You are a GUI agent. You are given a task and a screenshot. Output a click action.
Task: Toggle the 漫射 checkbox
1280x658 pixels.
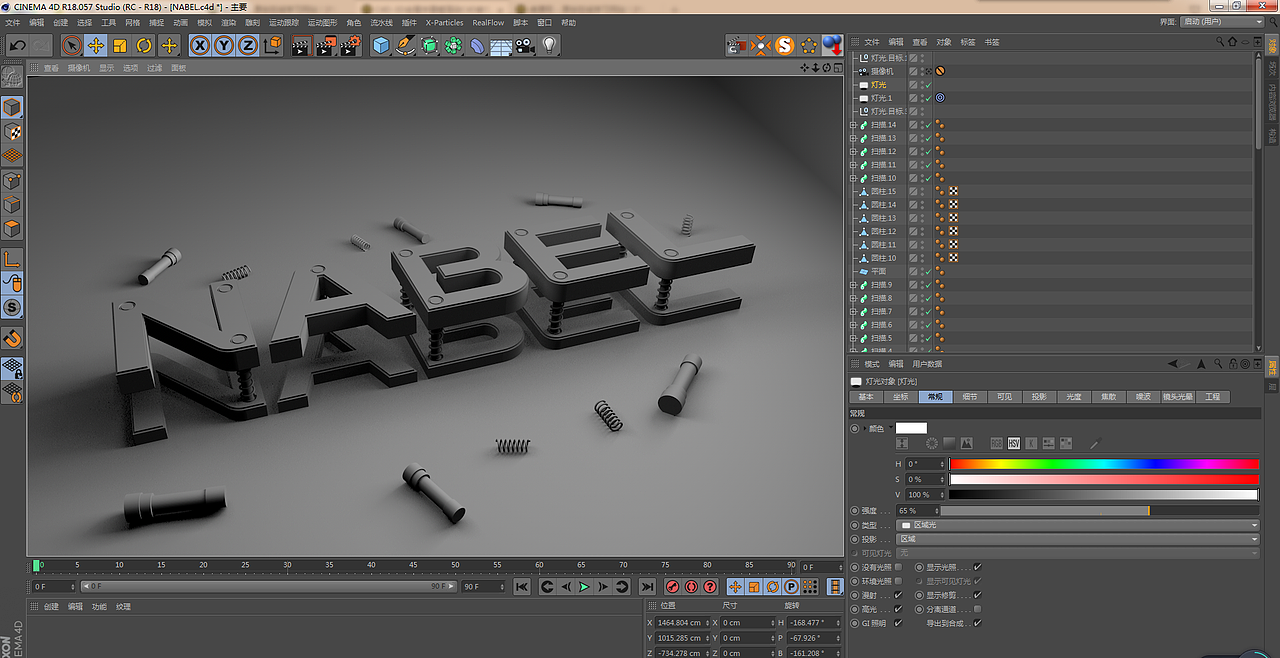(x=898, y=595)
